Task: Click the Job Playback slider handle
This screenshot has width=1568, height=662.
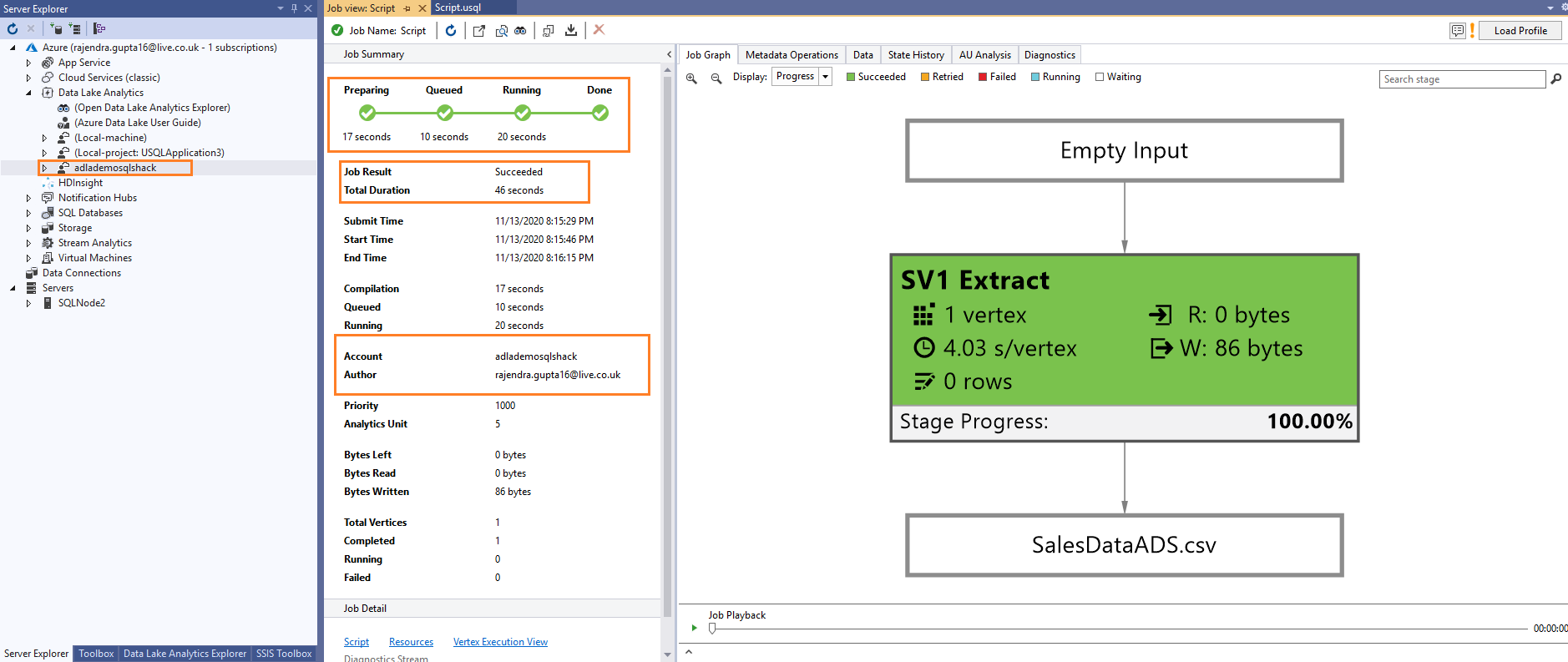Action: point(712,629)
